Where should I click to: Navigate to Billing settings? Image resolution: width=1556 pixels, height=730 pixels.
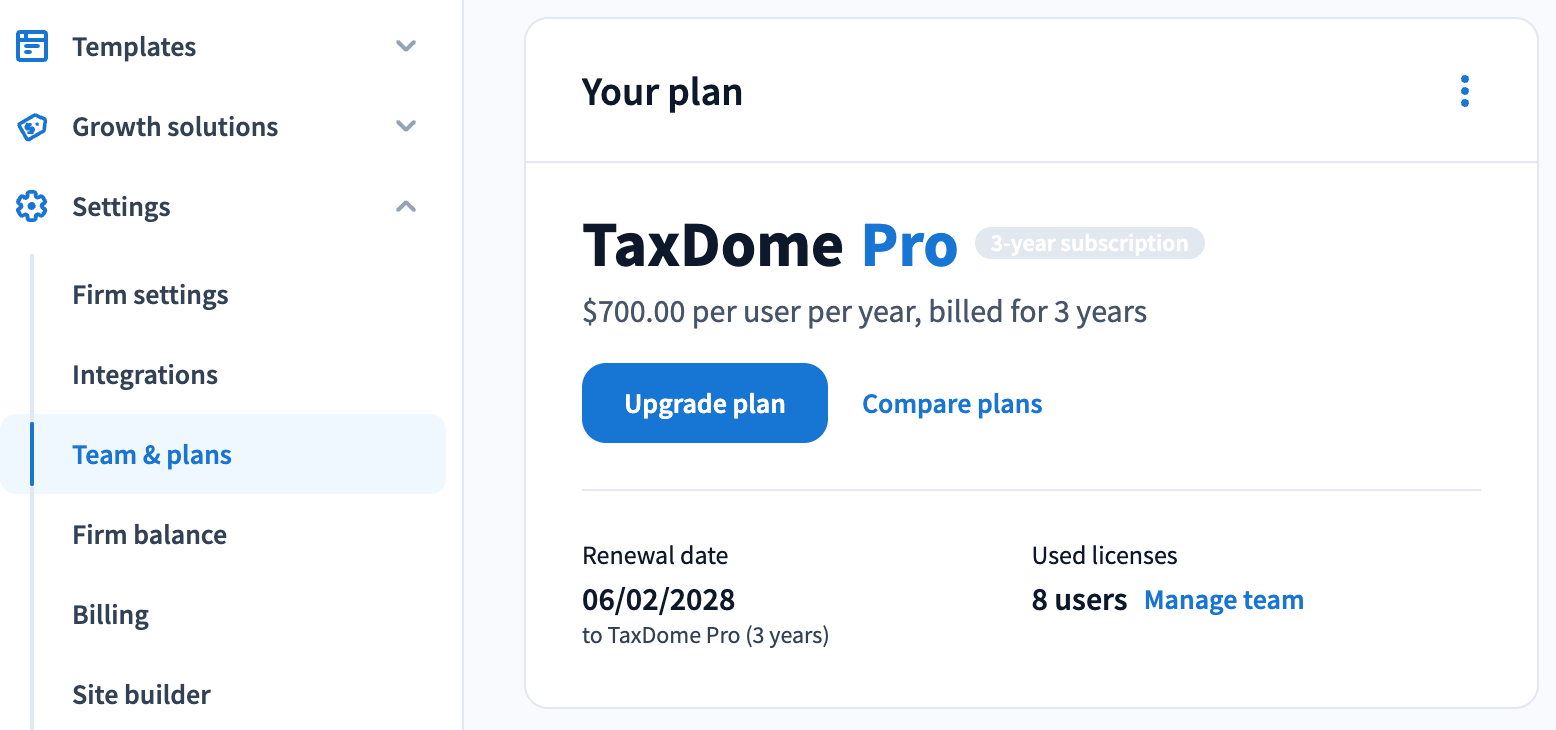[111, 615]
